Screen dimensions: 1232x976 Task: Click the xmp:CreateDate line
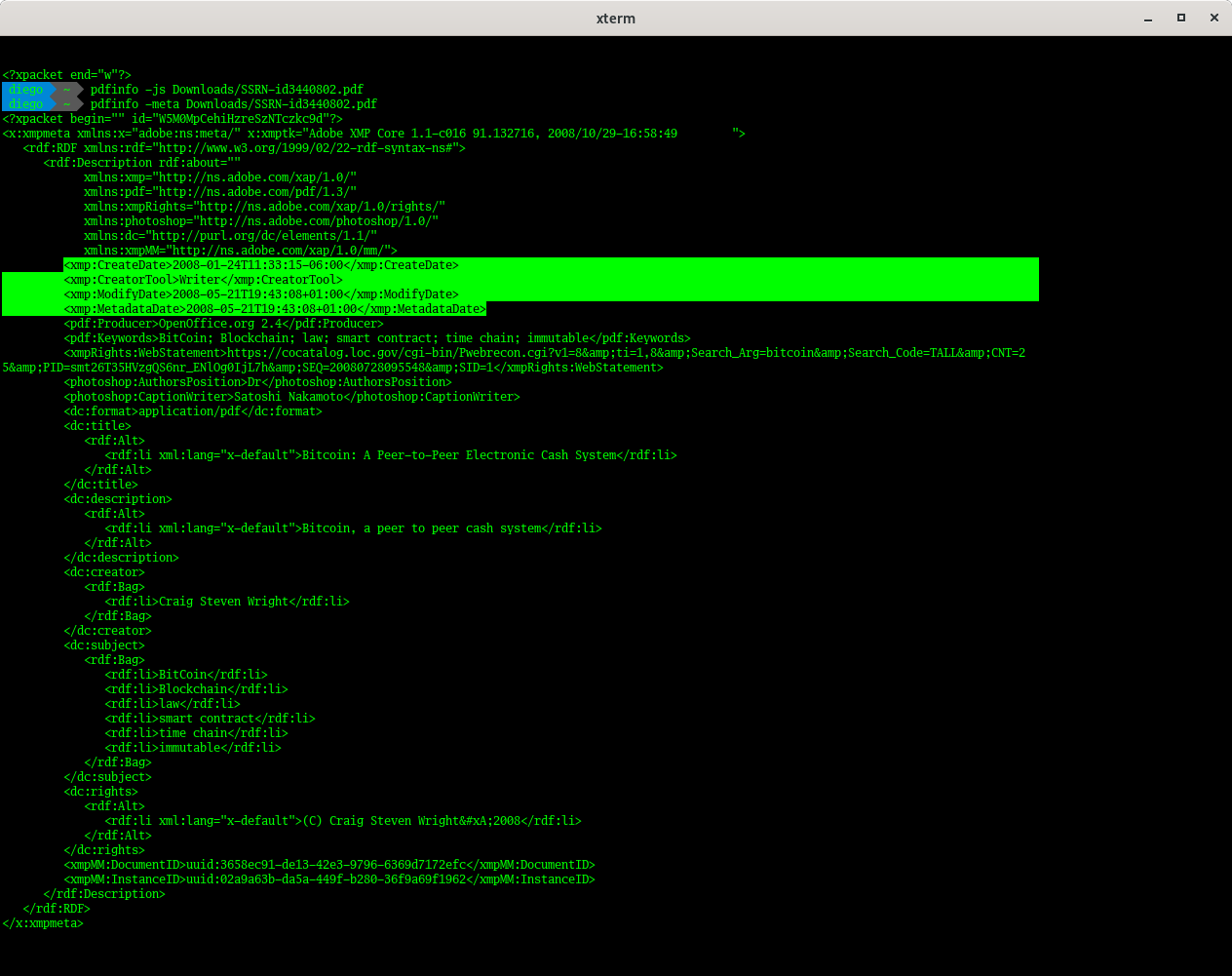[261, 265]
